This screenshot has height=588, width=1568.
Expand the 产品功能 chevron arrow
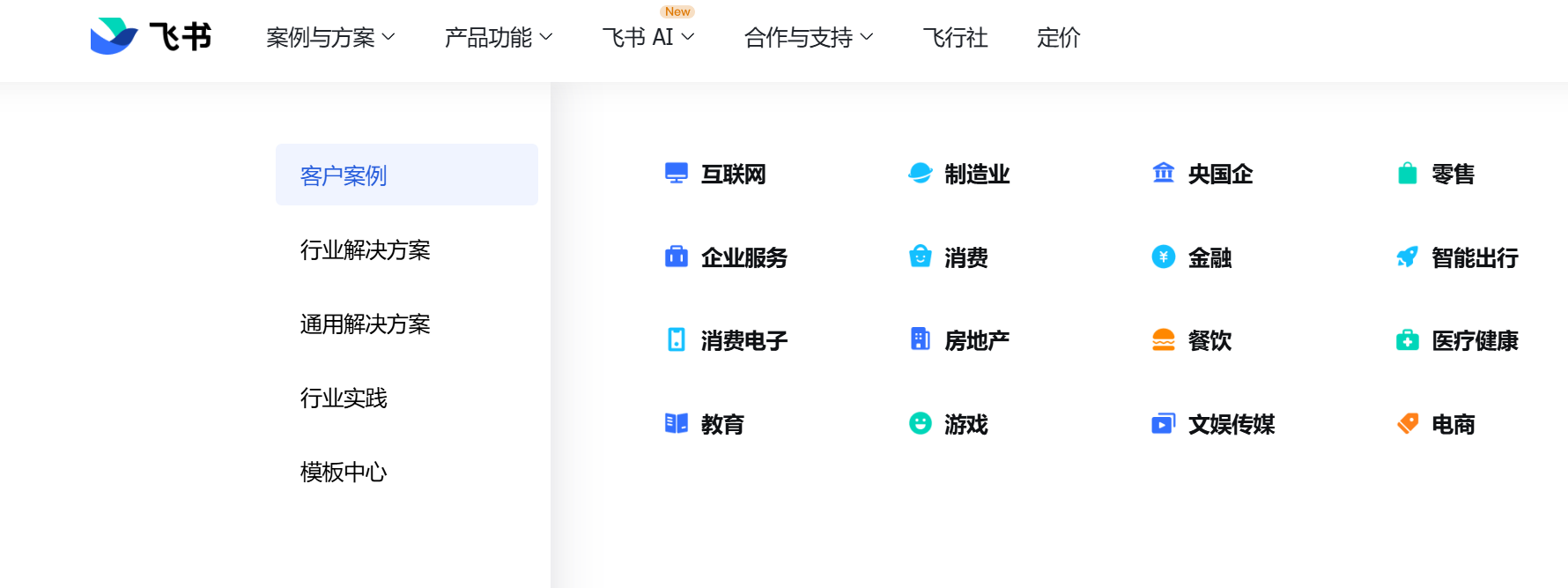point(546,37)
